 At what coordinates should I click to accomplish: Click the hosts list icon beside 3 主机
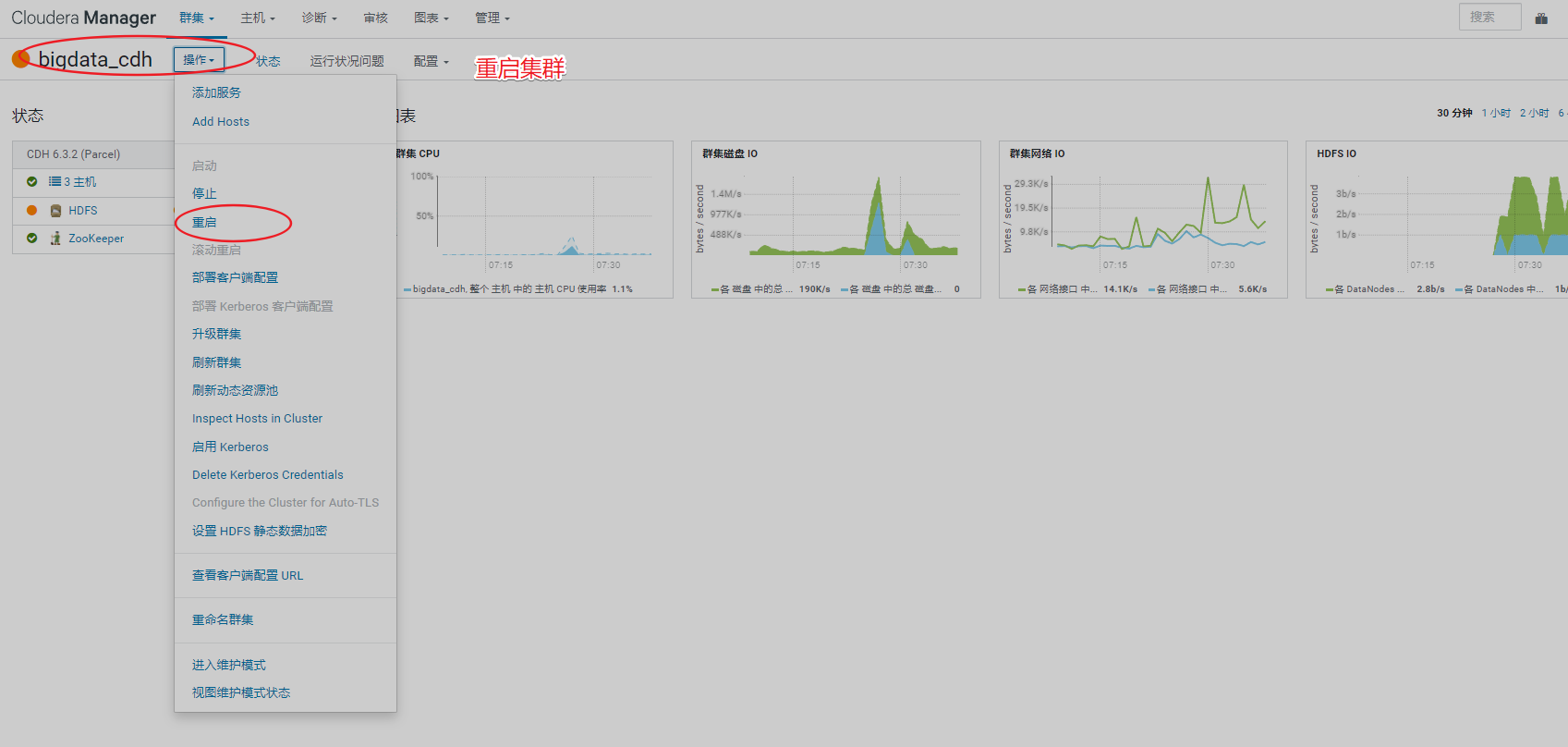click(55, 182)
